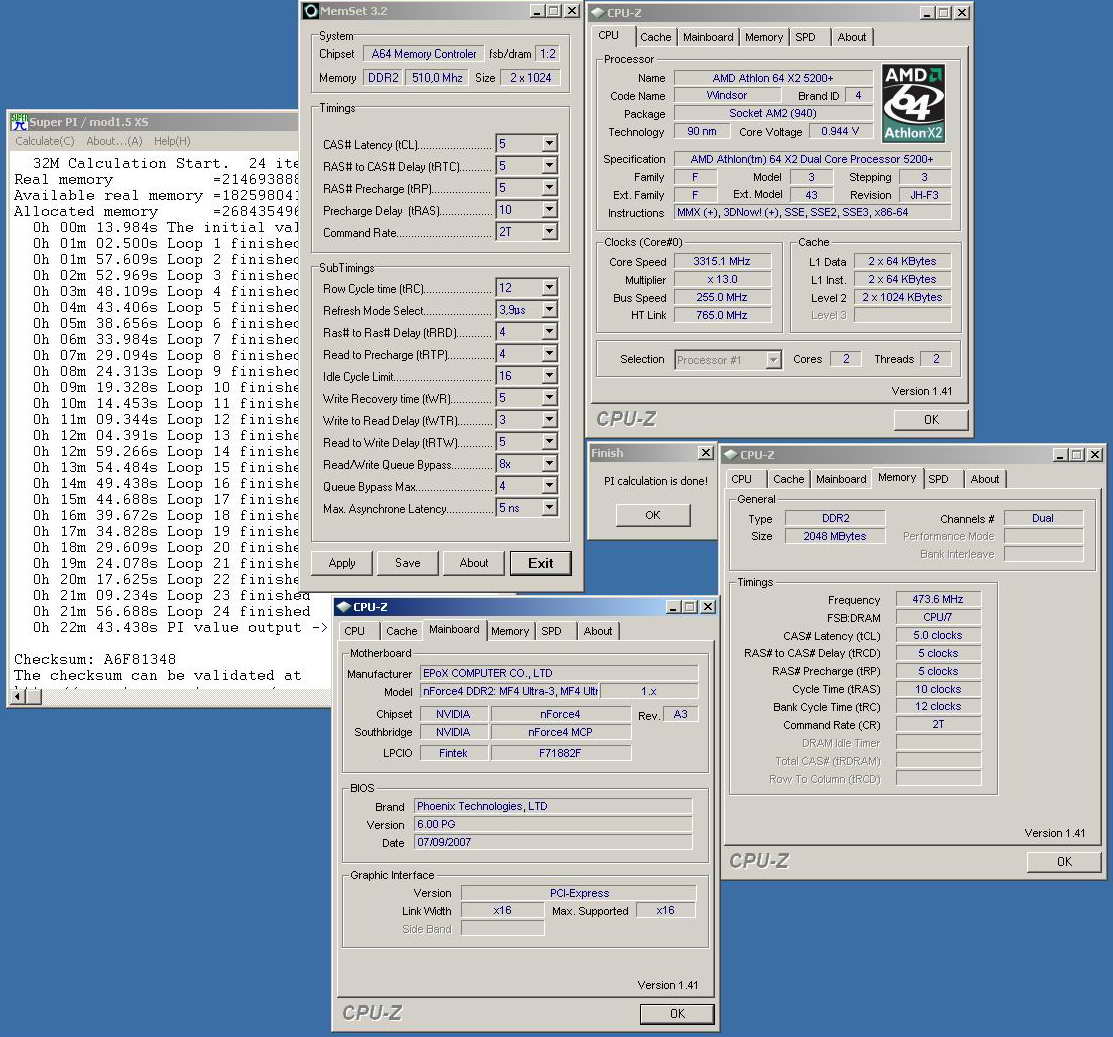The image size is (1113, 1037).
Task: Click Manufacturer field EPoX COMPUTER CO., LTD
Action: [559, 673]
